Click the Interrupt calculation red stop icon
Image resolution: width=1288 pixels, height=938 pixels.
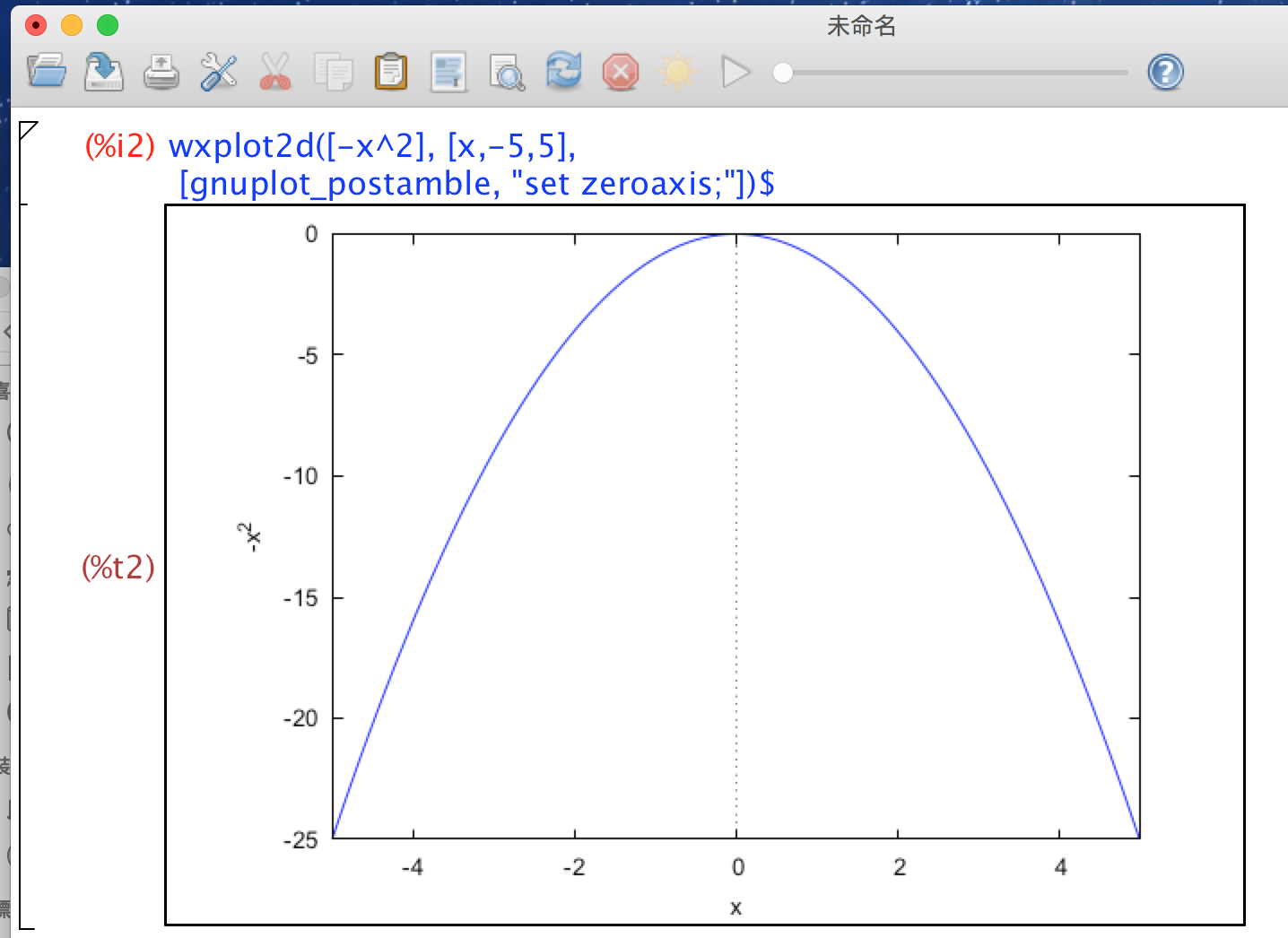click(621, 72)
